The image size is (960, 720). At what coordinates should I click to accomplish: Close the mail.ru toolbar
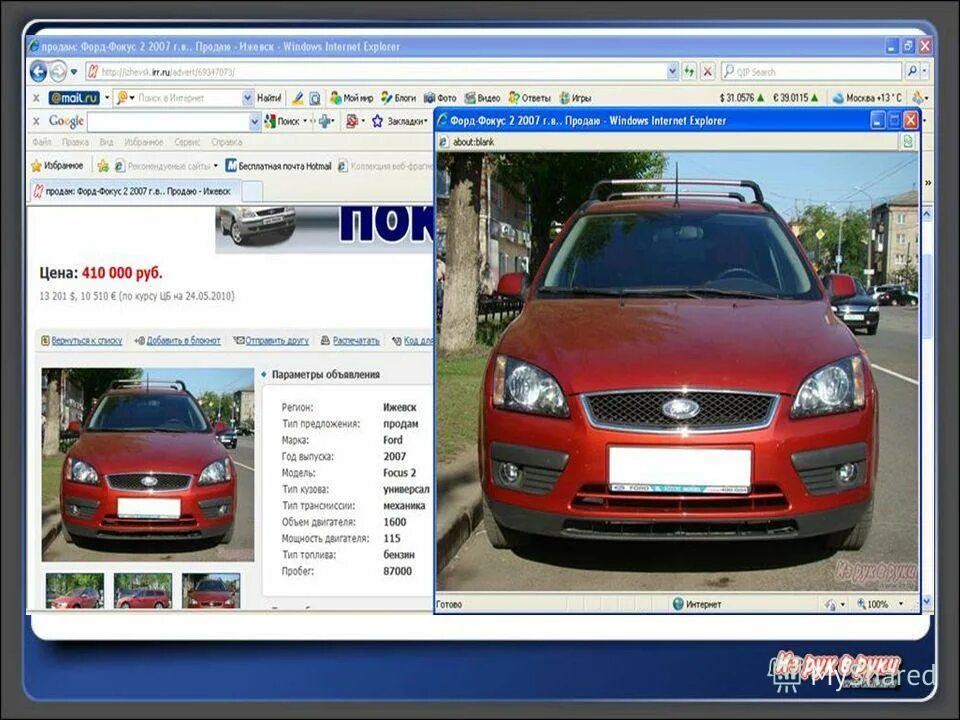(x=36, y=98)
